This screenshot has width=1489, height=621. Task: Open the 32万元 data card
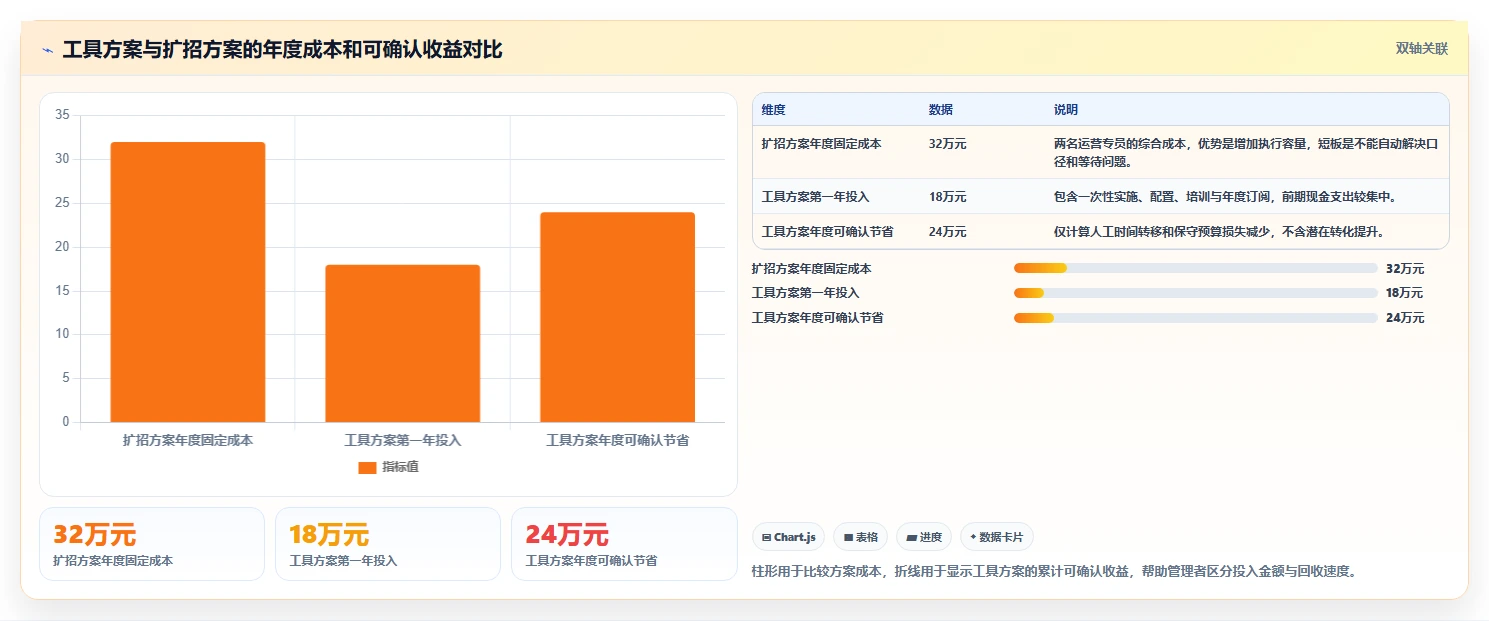coord(152,544)
